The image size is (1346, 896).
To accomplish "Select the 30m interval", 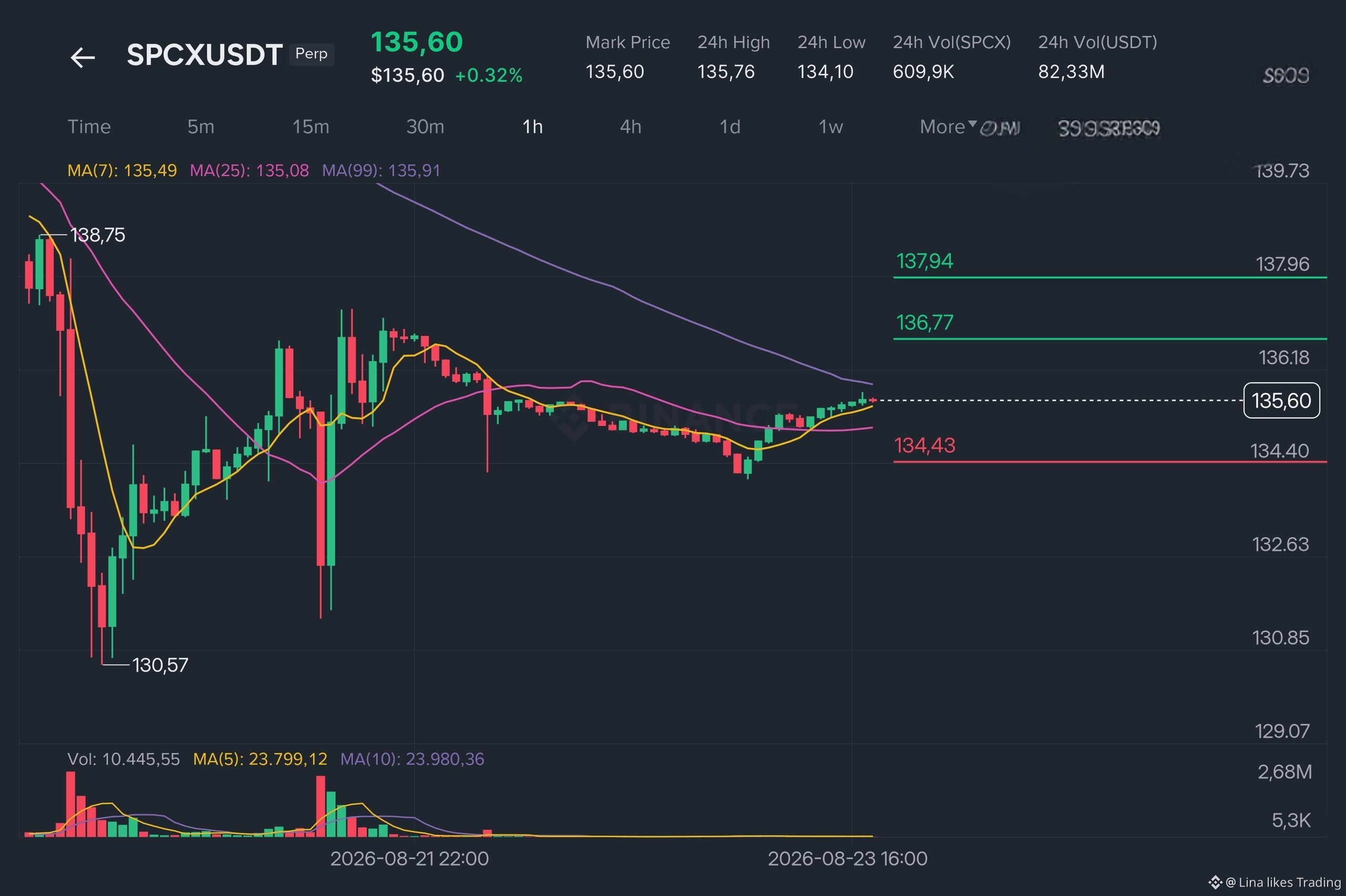I will pos(425,127).
